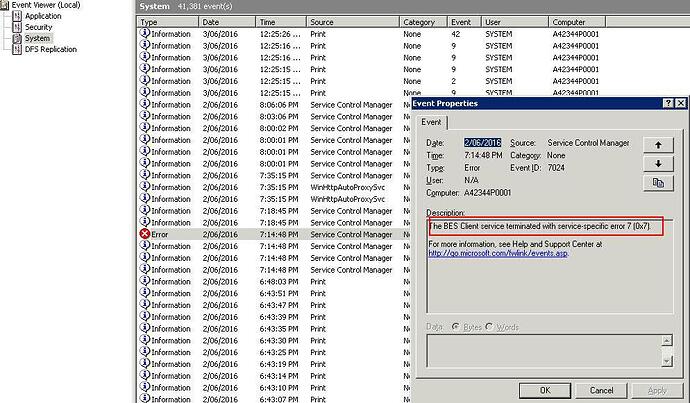Select Event Viewer (Local) root node
690x403 pixels.
[x=46, y=5]
